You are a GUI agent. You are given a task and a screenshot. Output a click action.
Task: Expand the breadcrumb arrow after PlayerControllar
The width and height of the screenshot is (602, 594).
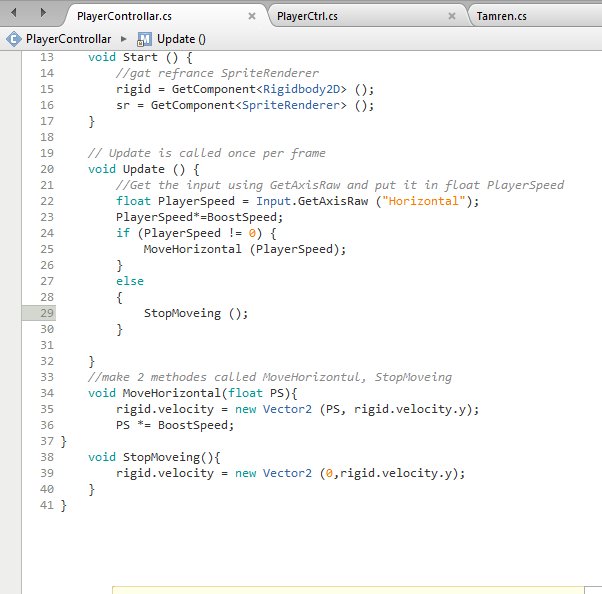[x=124, y=39]
